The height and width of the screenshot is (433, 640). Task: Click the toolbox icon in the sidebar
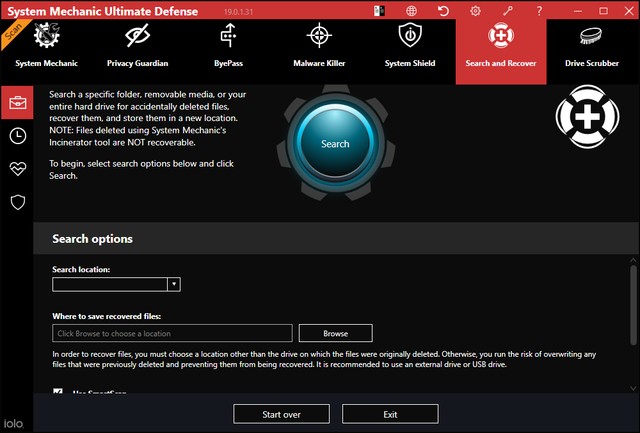coord(18,103)
